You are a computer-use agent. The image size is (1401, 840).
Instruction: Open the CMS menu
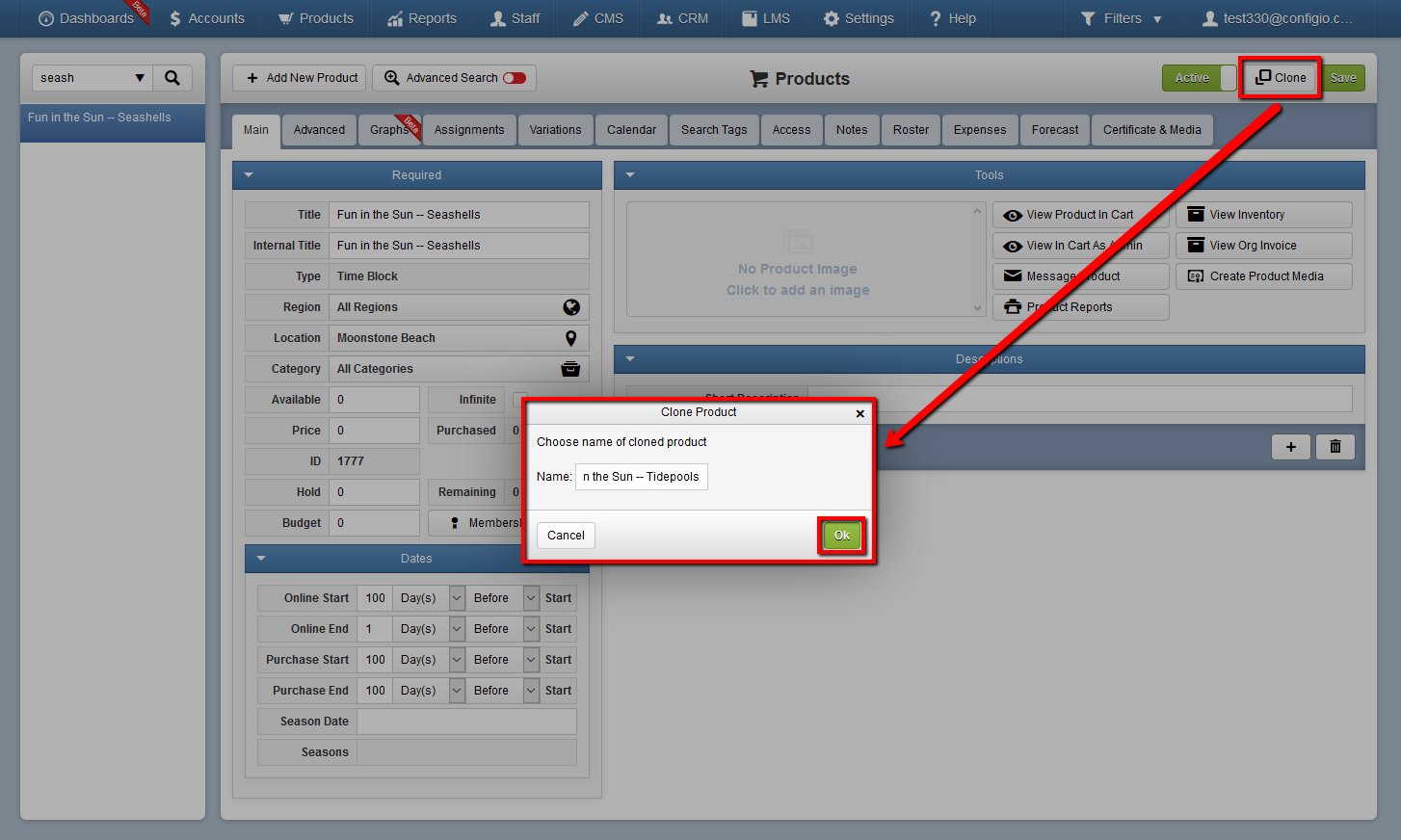(x=598, y=18)
